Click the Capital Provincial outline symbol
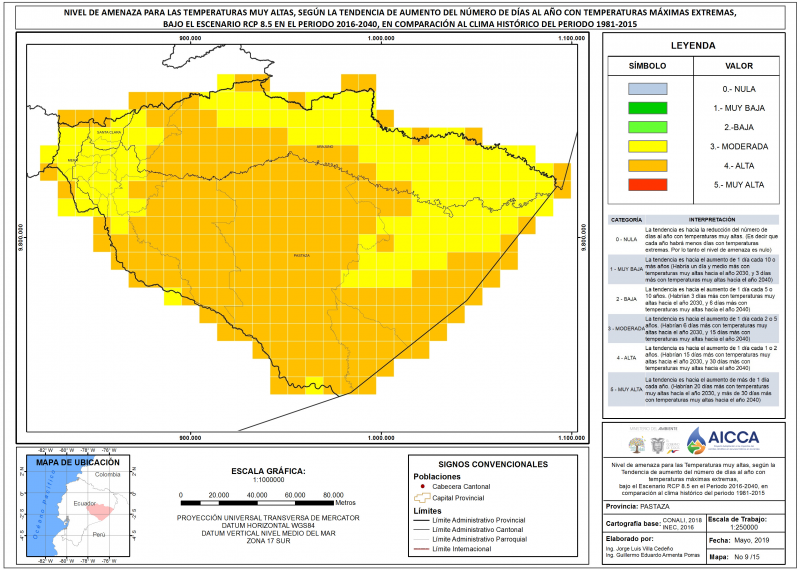Image resolution: width=800 pixels, height=570 pixels. pos(422,498)
